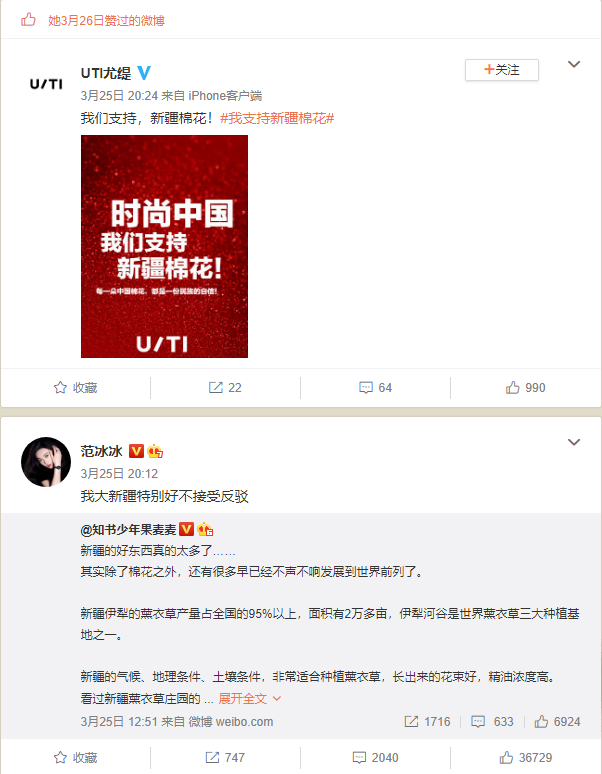
Task: Expand chevron menu on 范冰冰 post
Action: [x=574, y=442]
